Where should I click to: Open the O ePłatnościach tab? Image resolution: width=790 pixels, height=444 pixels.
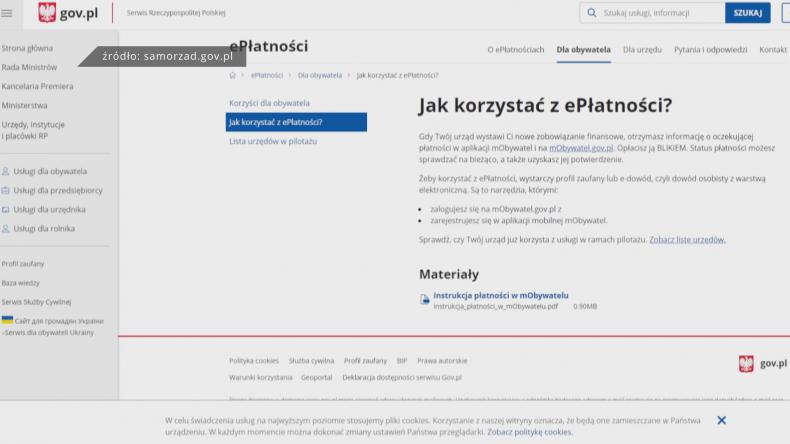[x=515, y=49]
